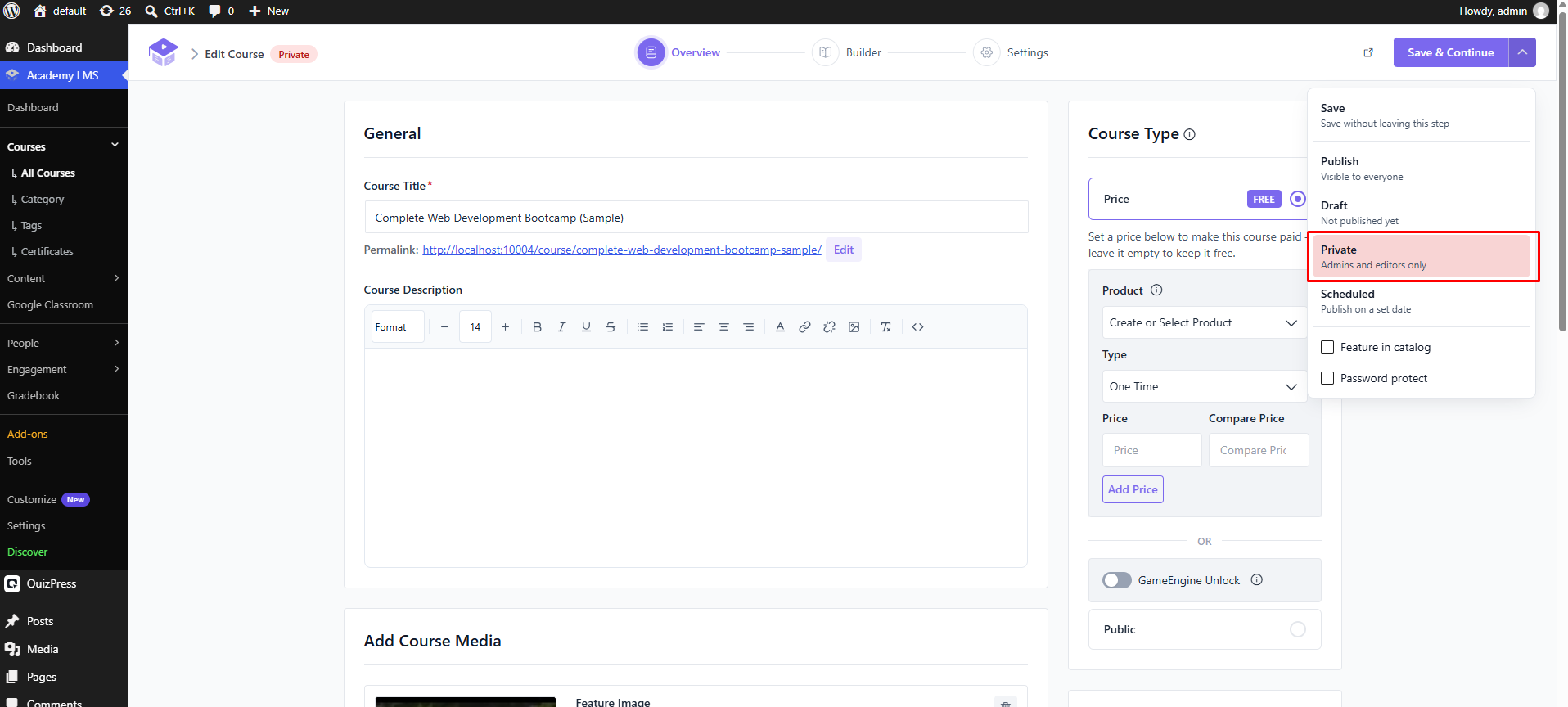This screenshot has height=707, width=1568.
Task: Collapse the Save & Continue arrow menu
Action: [1522, 52]
